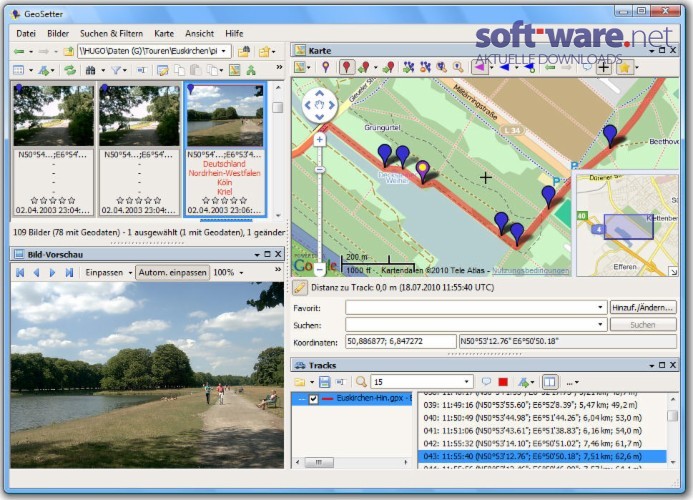The width and height of the screenshot is (693, 500).
Task: Click the thumbnail list scrollbar handle
Action: click(x=278, y=107)
